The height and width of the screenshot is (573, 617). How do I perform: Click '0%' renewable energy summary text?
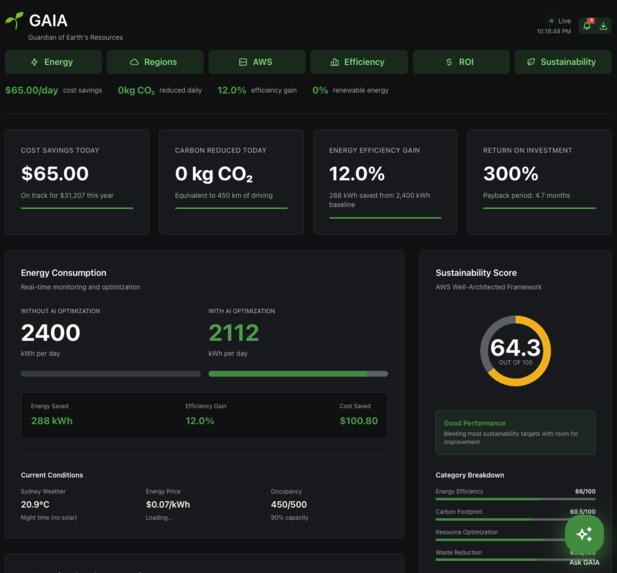320,91
